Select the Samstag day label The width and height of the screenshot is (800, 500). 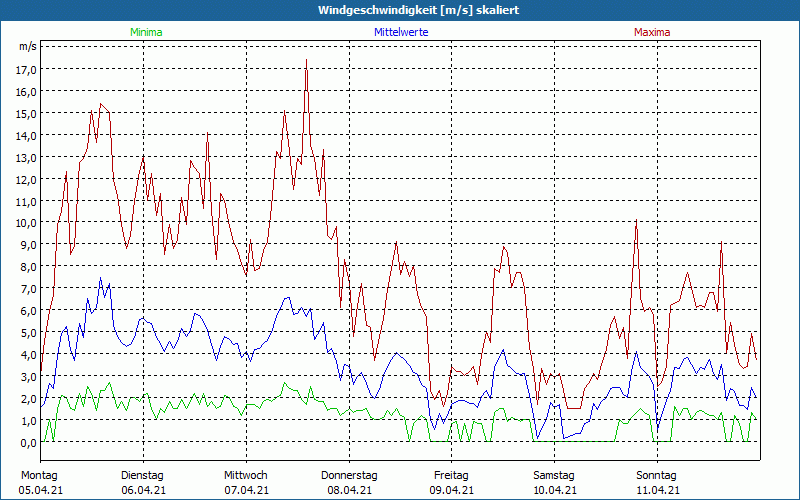[554, 475]
